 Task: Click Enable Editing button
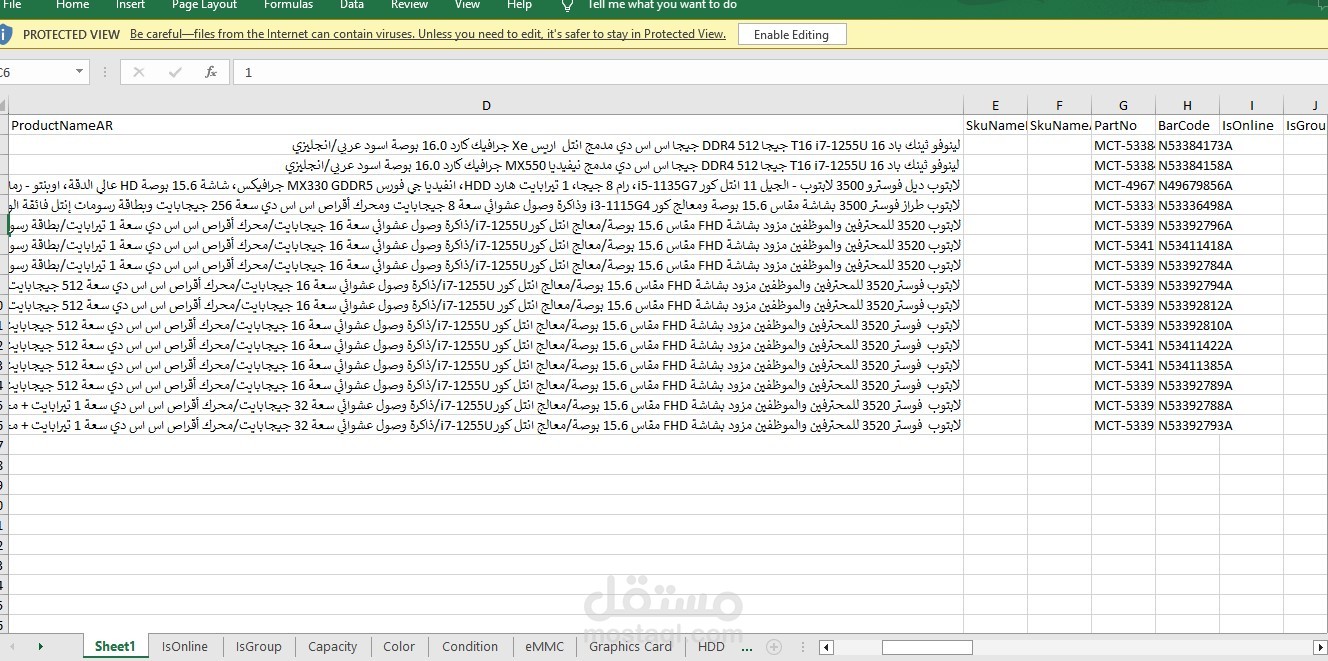coord(791,34)
